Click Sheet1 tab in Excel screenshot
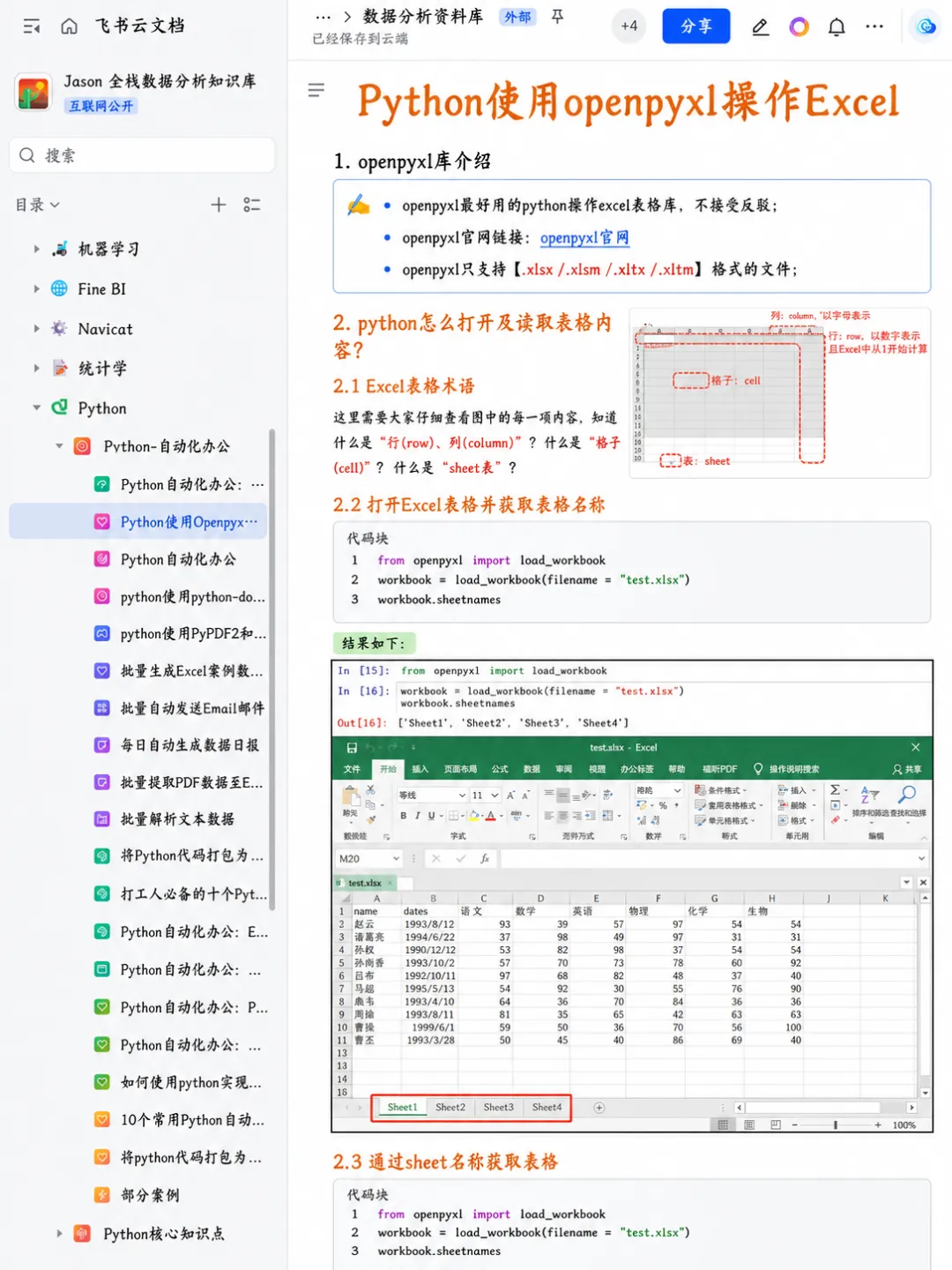 click(402, 1108)
